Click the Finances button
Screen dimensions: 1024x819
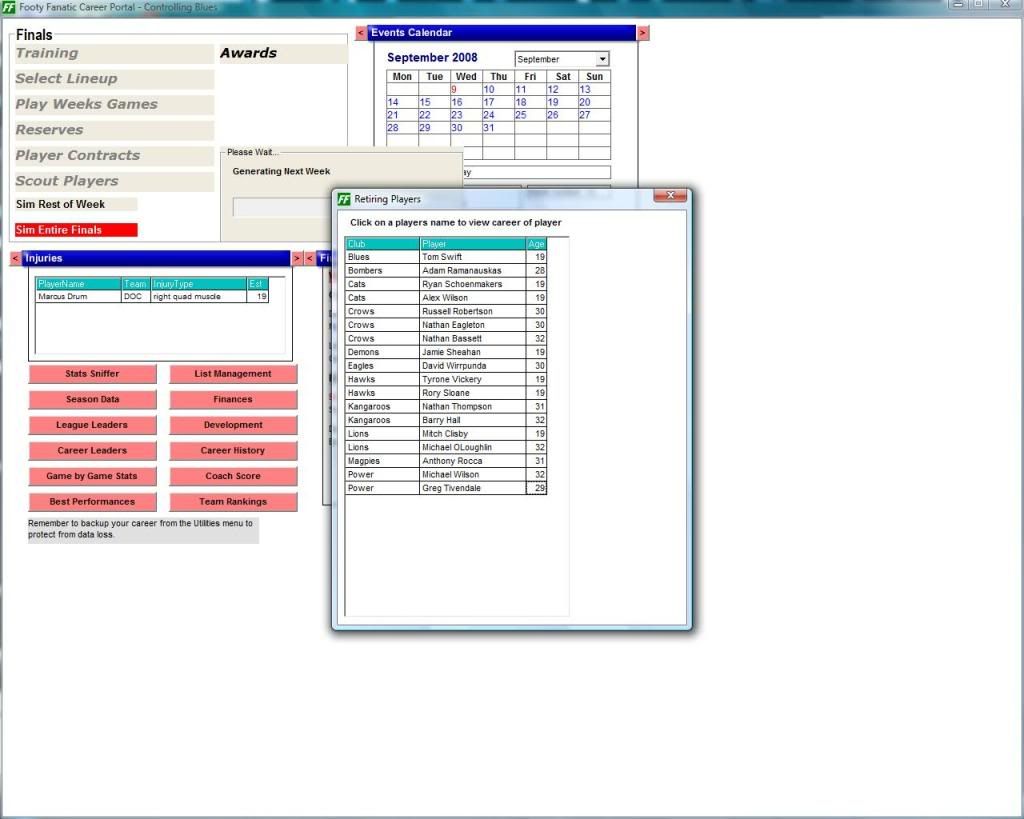coord(233,399)
